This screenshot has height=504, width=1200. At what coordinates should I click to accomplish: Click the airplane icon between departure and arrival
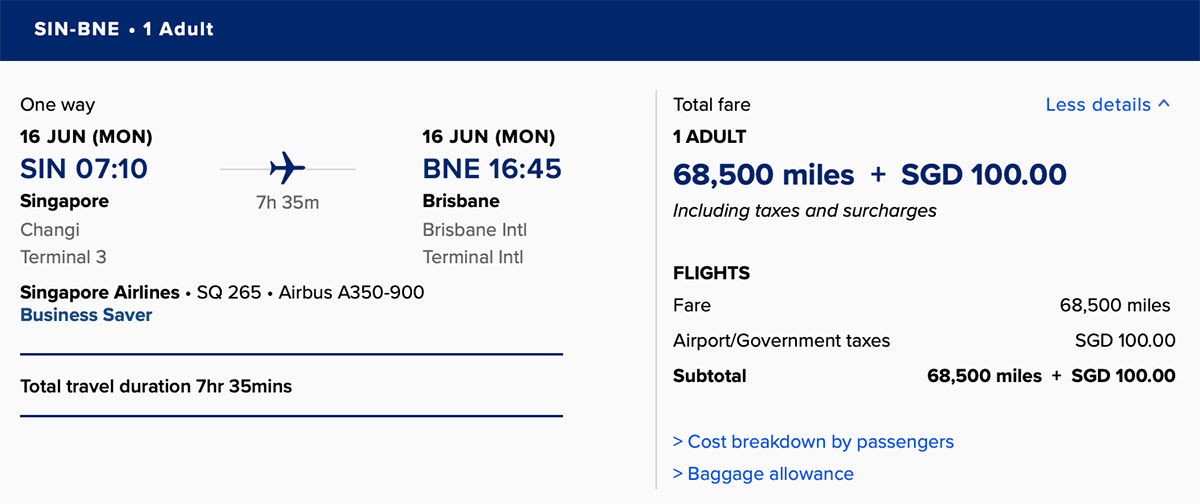(x=287, y=167)
